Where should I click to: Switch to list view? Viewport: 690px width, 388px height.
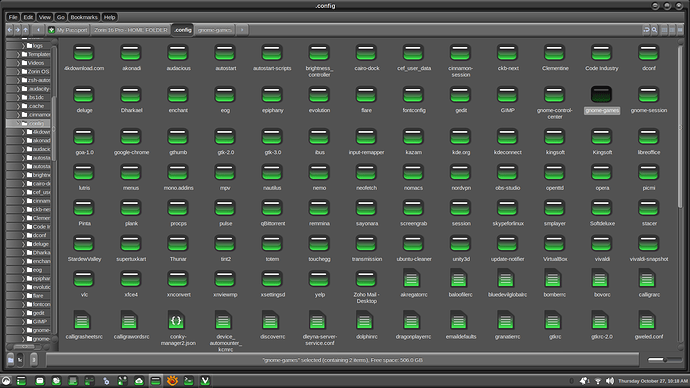click(x=672, y=30)
